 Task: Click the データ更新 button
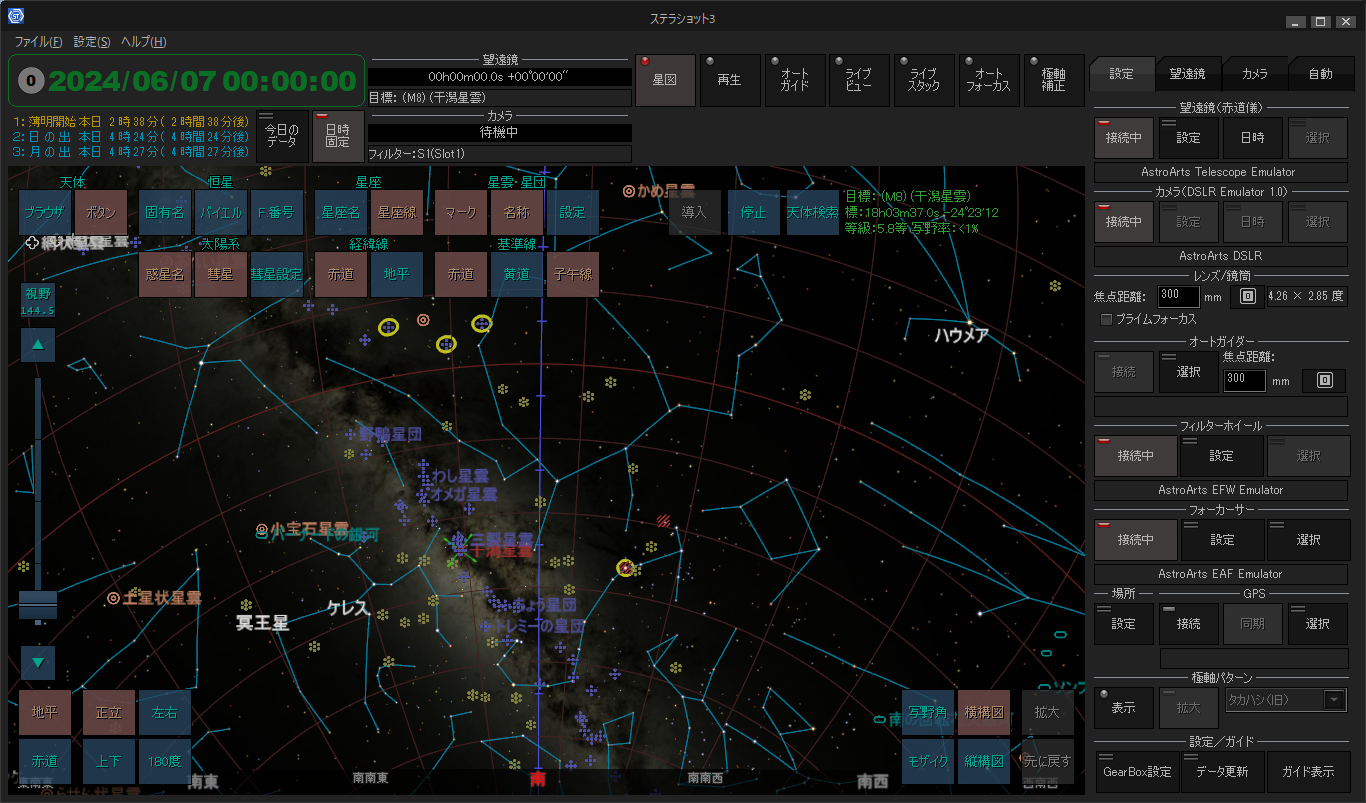coord(1222,772)
